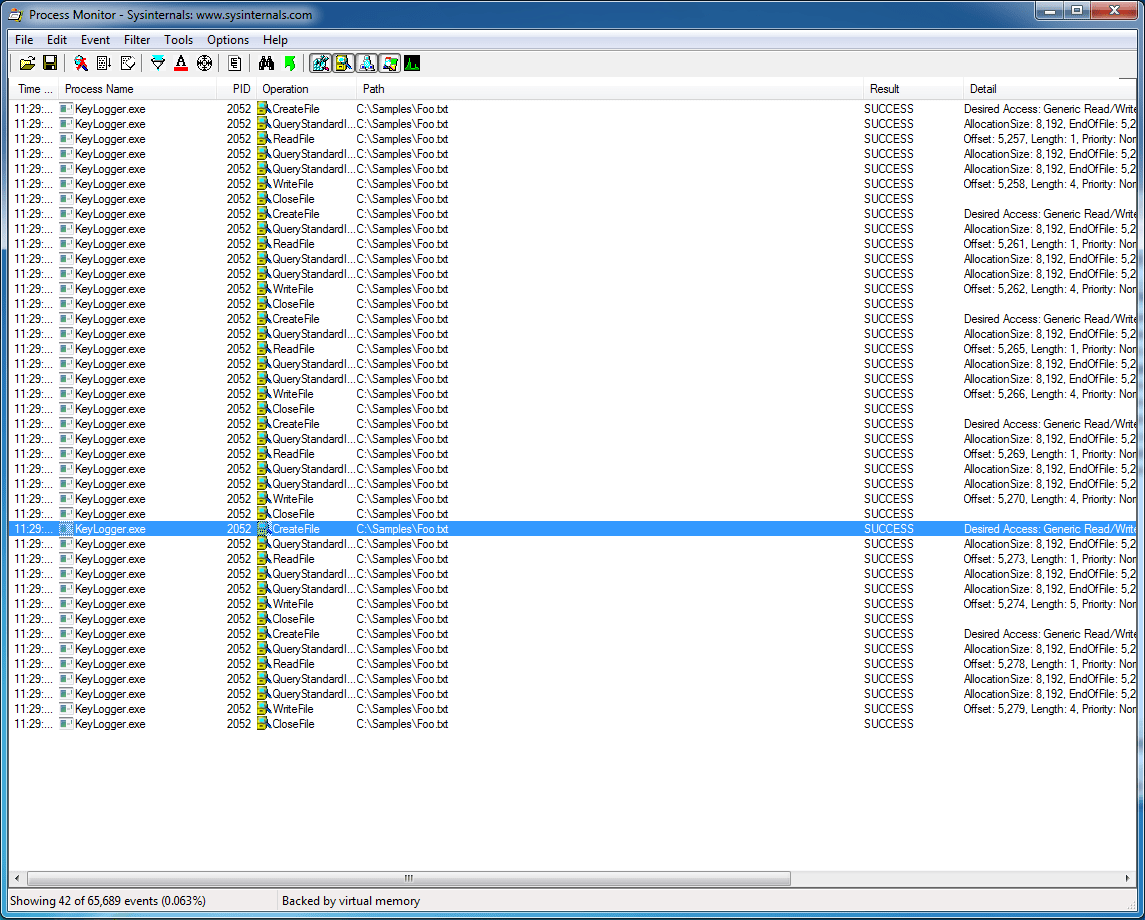Open the Filter menu
This screenshot has width=1145, height=920.
[x=137, y=39]
